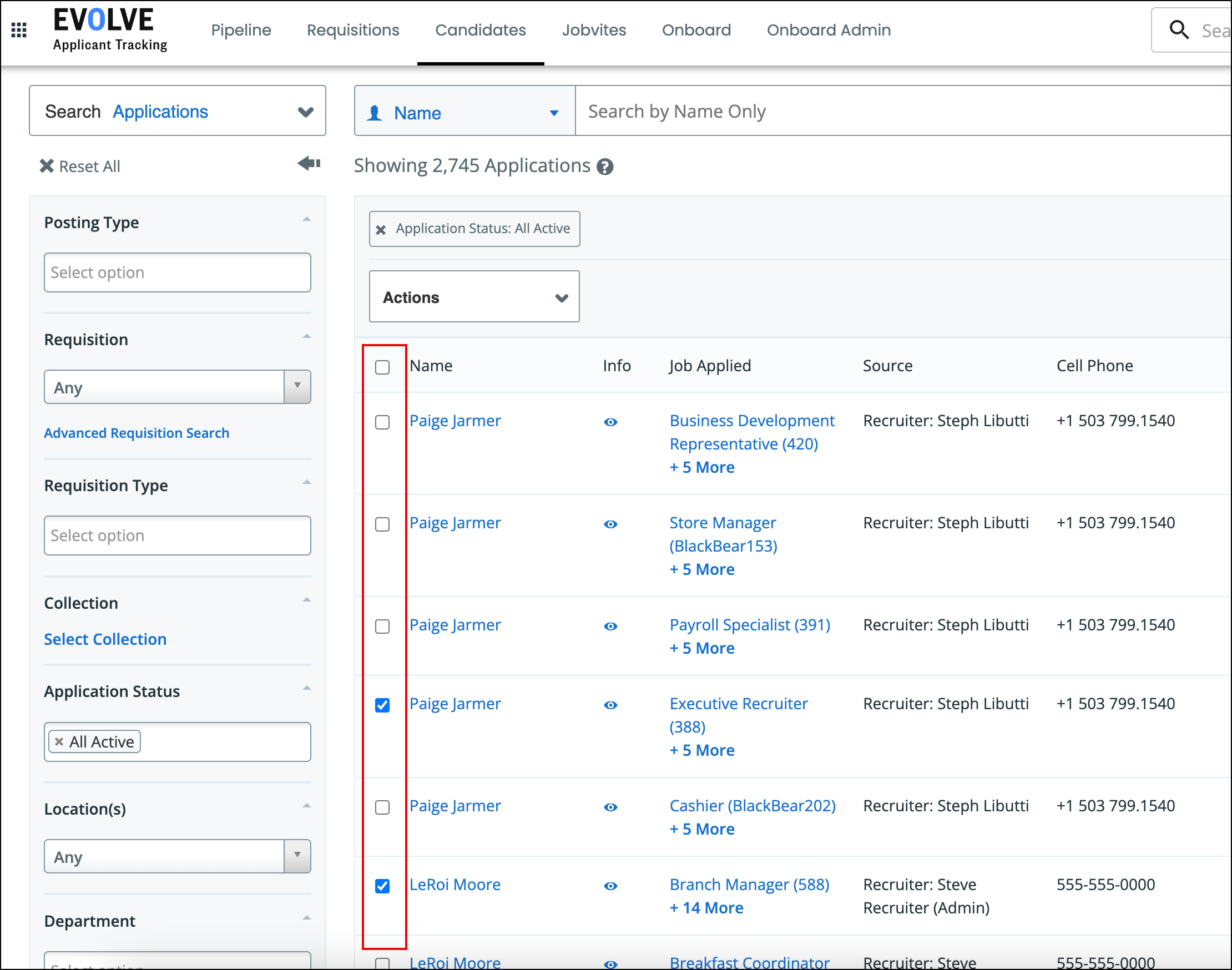Open the Requisition Any dropdown
This screenshot has width=1232, height=970.
click(177, 387)
